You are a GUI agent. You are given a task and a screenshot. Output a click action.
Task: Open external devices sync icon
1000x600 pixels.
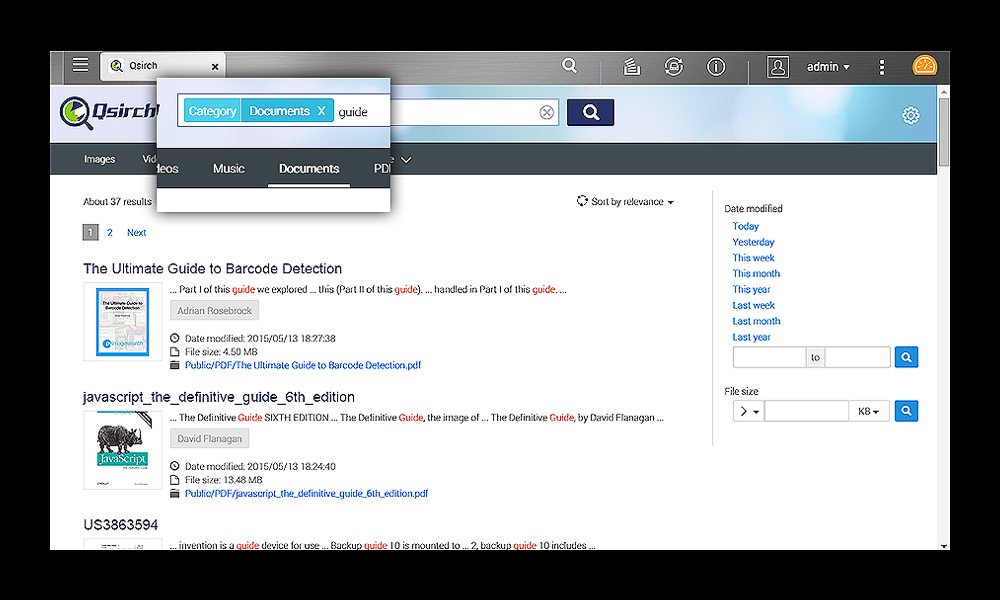click(673, 66)
